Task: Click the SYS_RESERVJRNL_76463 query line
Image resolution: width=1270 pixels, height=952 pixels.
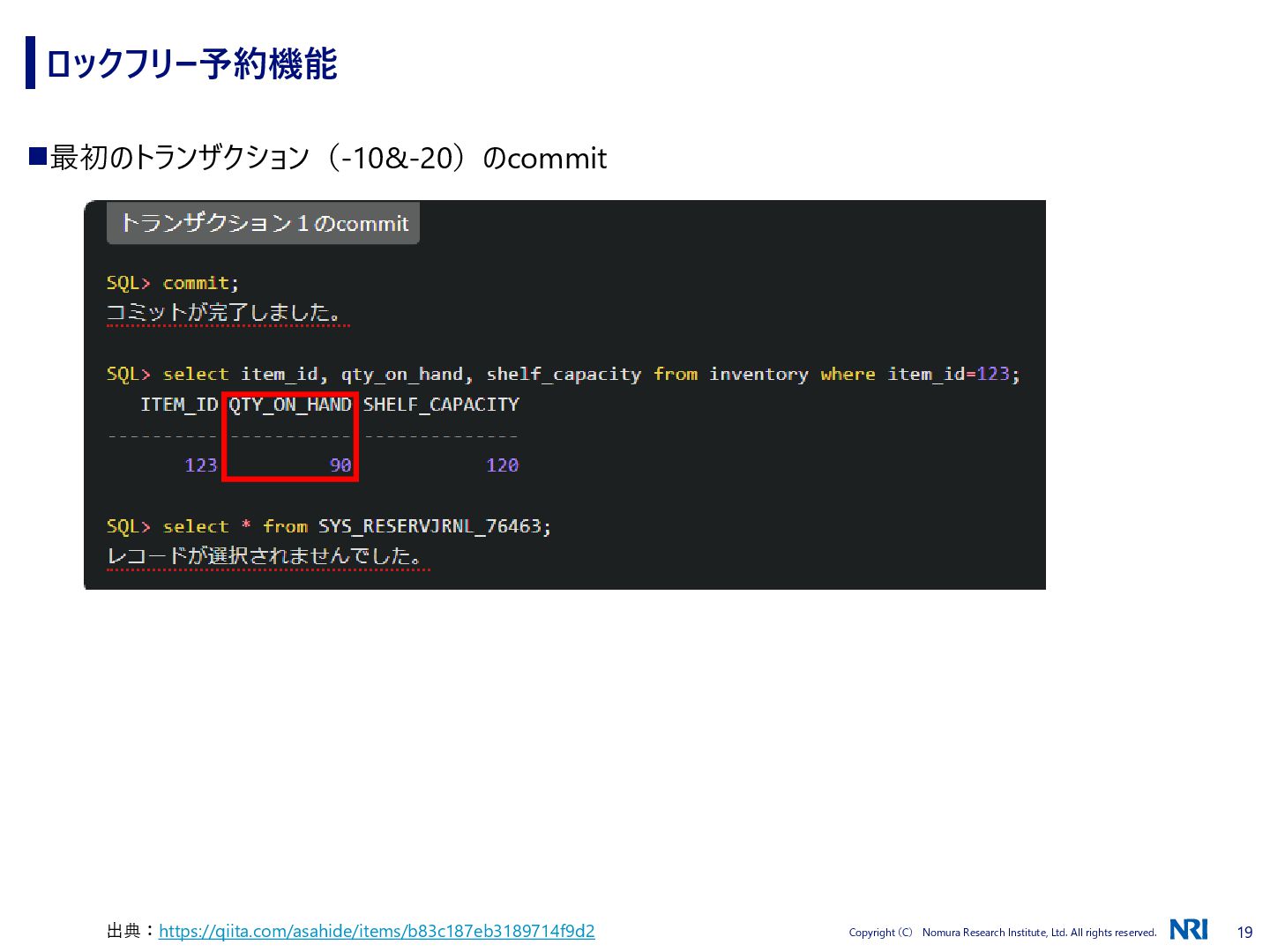Action: point(329,526)
